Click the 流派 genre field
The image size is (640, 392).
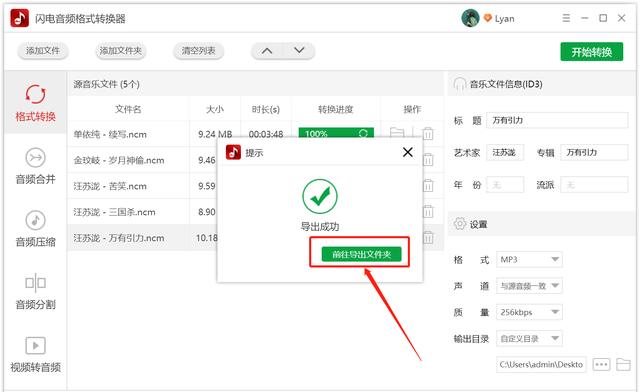tap(594, 185)
